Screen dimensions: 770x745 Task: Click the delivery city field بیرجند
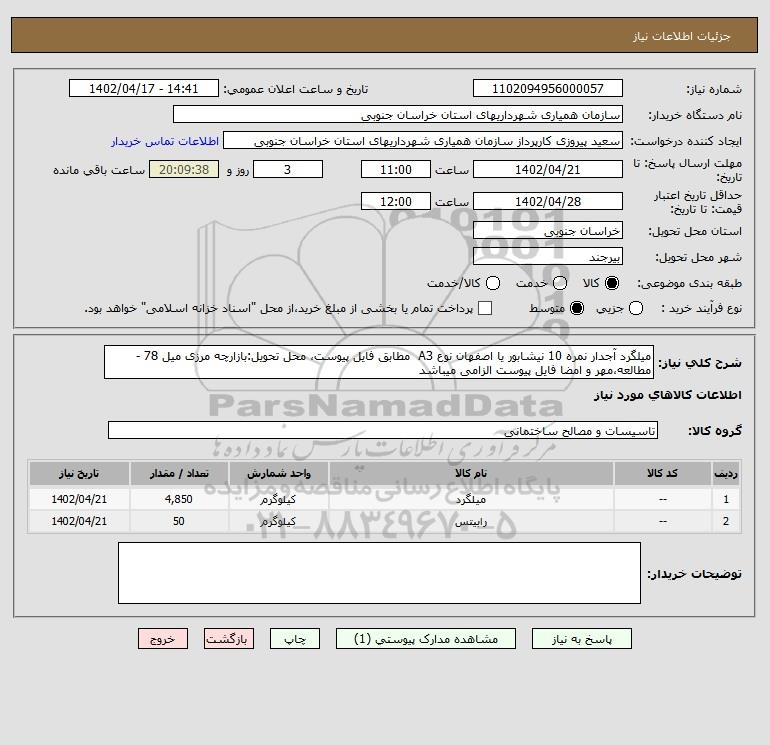click(x=548, y=256)
